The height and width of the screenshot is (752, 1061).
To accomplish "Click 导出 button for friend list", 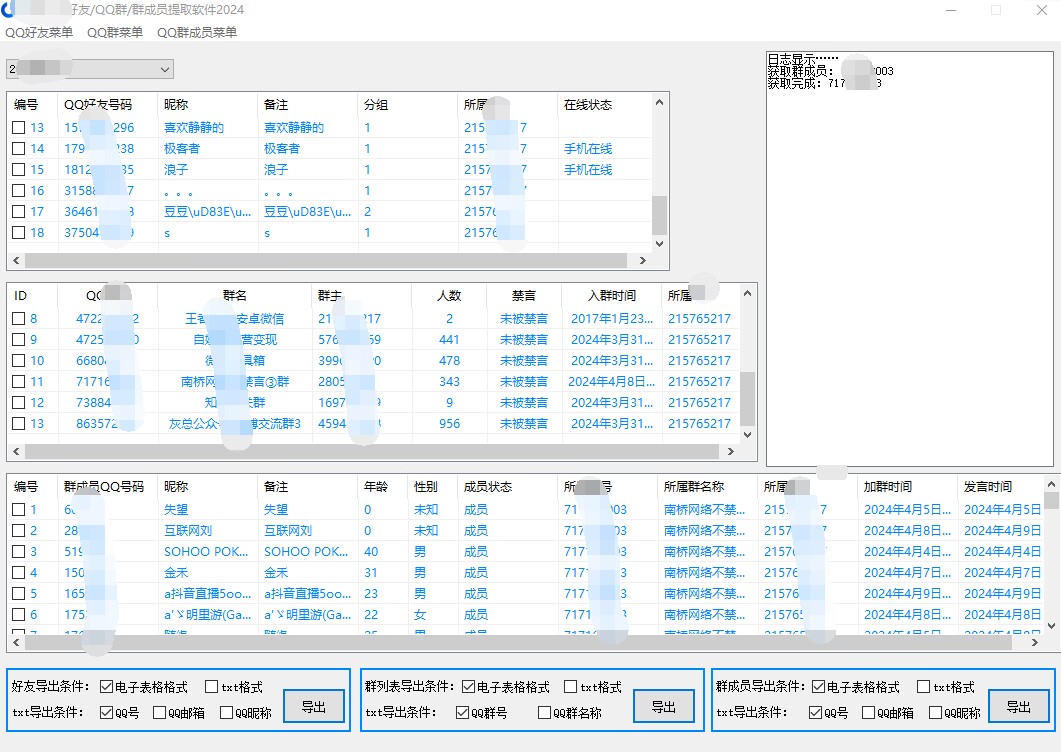I will click(x=313, y=707).
